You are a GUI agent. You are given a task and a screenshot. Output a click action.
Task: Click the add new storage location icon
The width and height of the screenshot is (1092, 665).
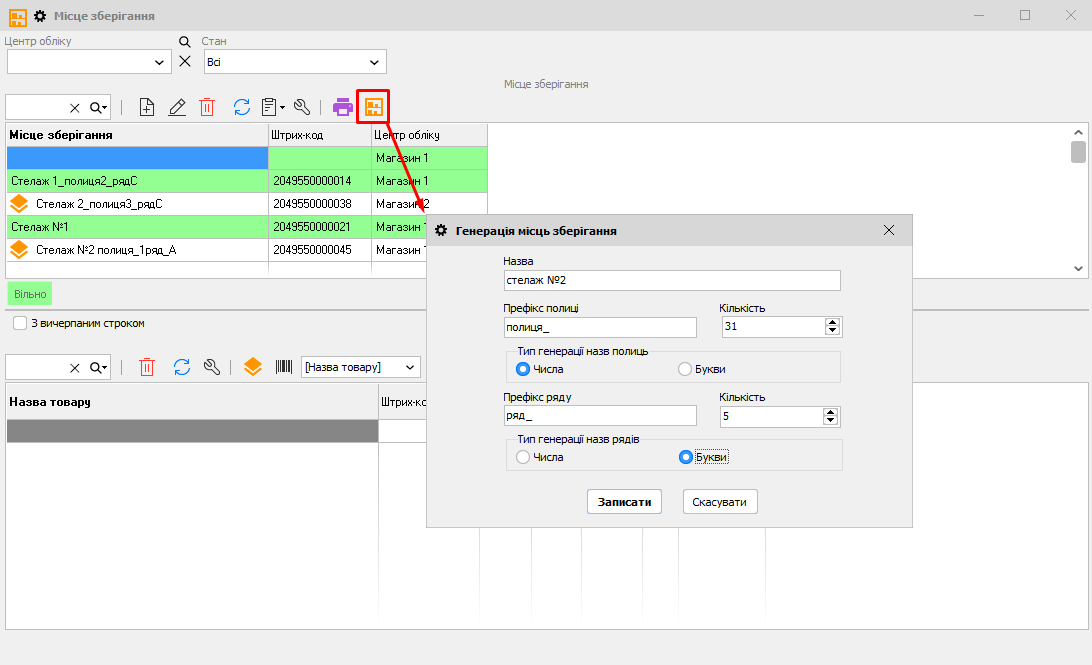(147, 108)
